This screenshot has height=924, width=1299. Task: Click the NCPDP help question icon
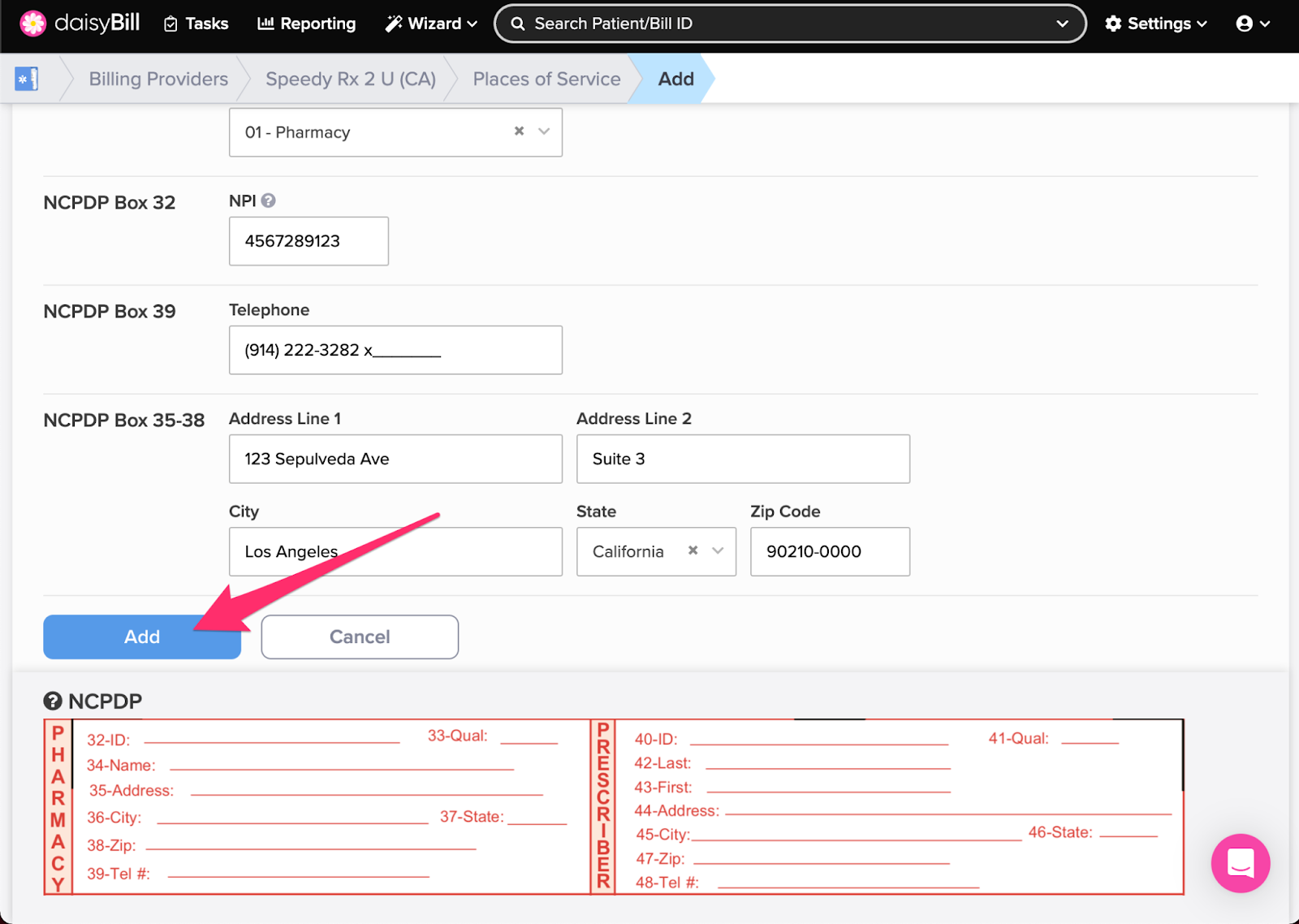pos(53,701)
